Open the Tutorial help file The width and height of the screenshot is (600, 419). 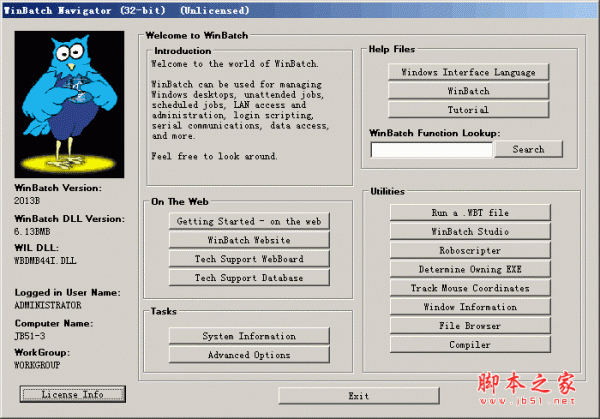[x=468, y=110]
